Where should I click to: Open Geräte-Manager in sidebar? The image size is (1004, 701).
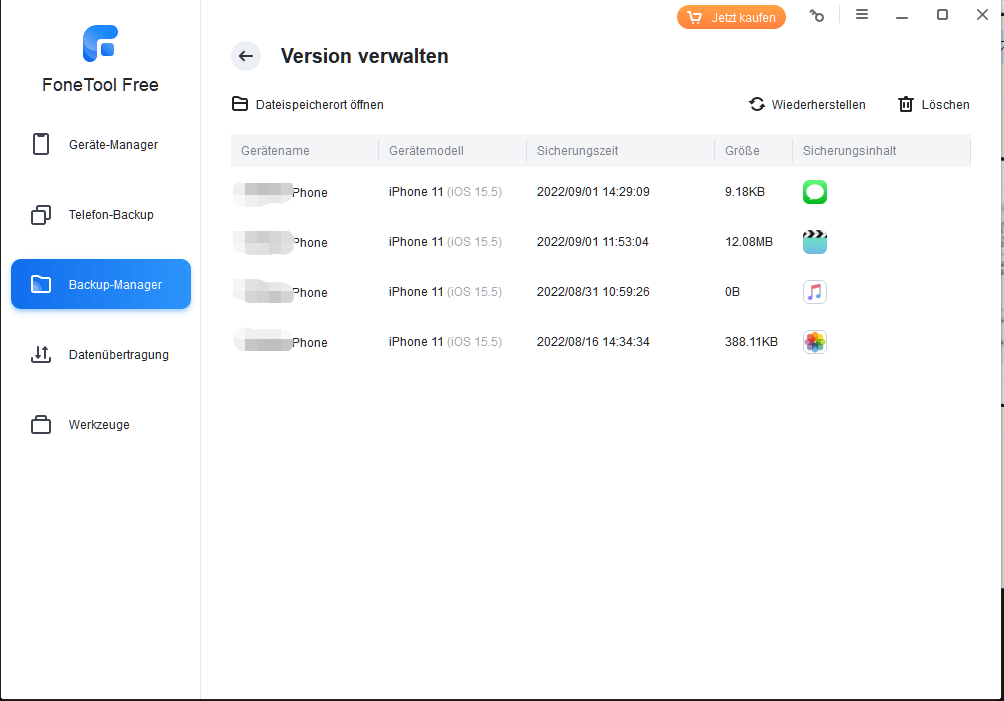(101, 145)
